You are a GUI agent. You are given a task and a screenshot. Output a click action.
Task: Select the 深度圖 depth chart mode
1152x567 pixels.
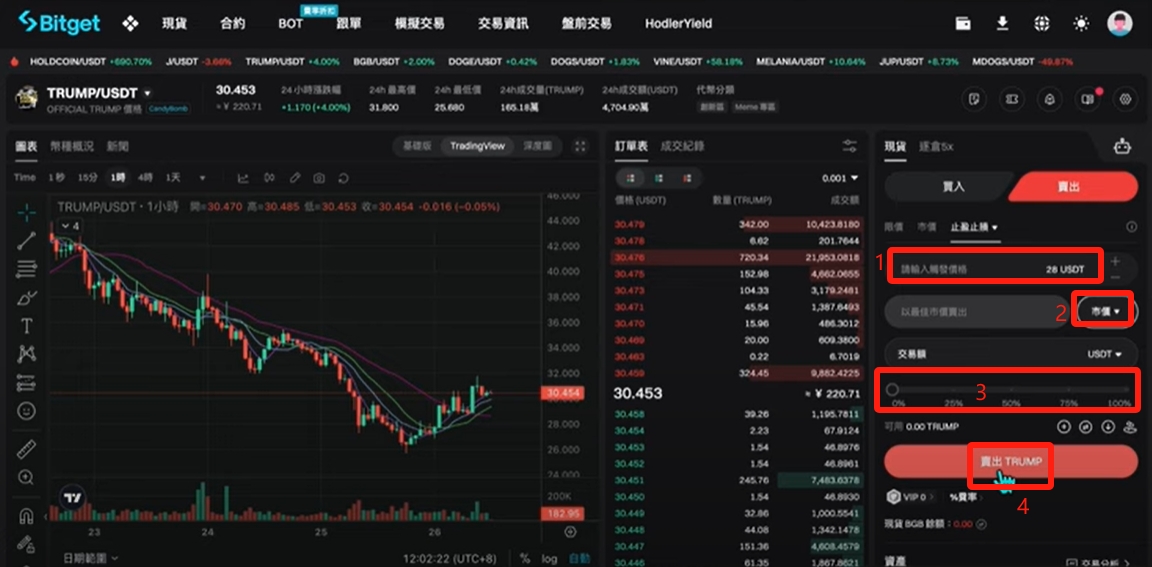537,146
